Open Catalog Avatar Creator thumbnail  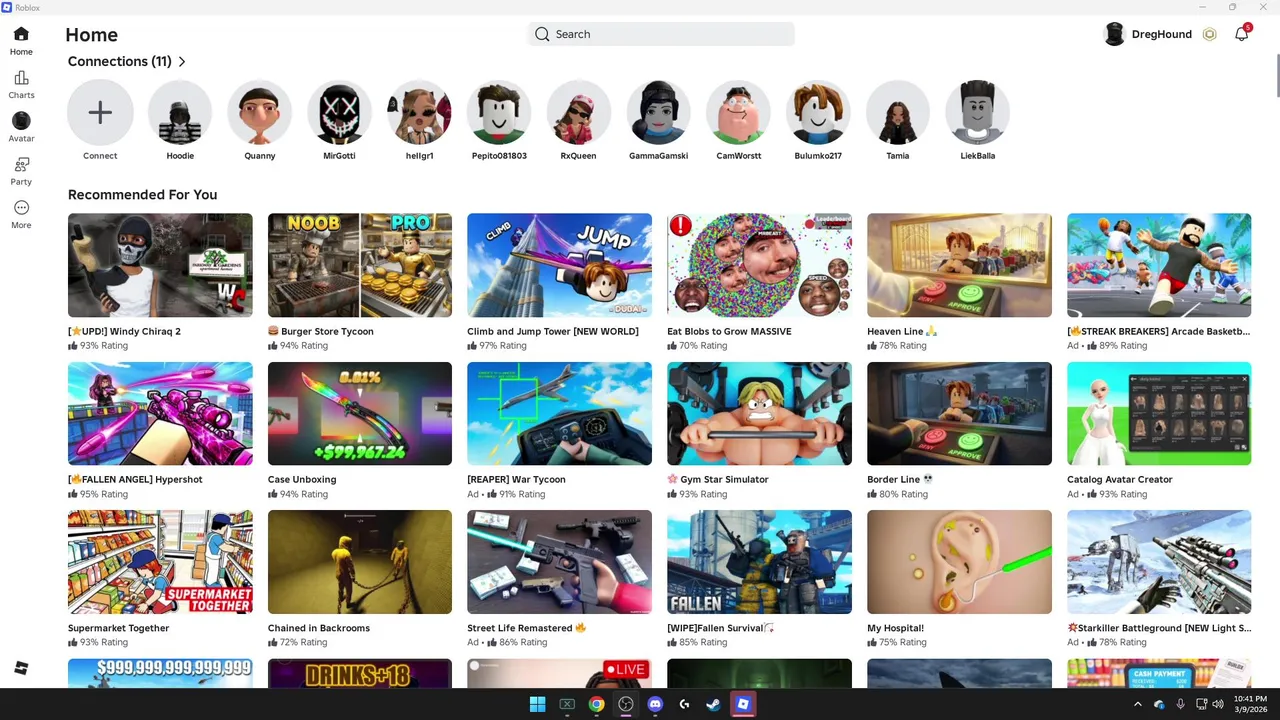(x=1159, y=414)
